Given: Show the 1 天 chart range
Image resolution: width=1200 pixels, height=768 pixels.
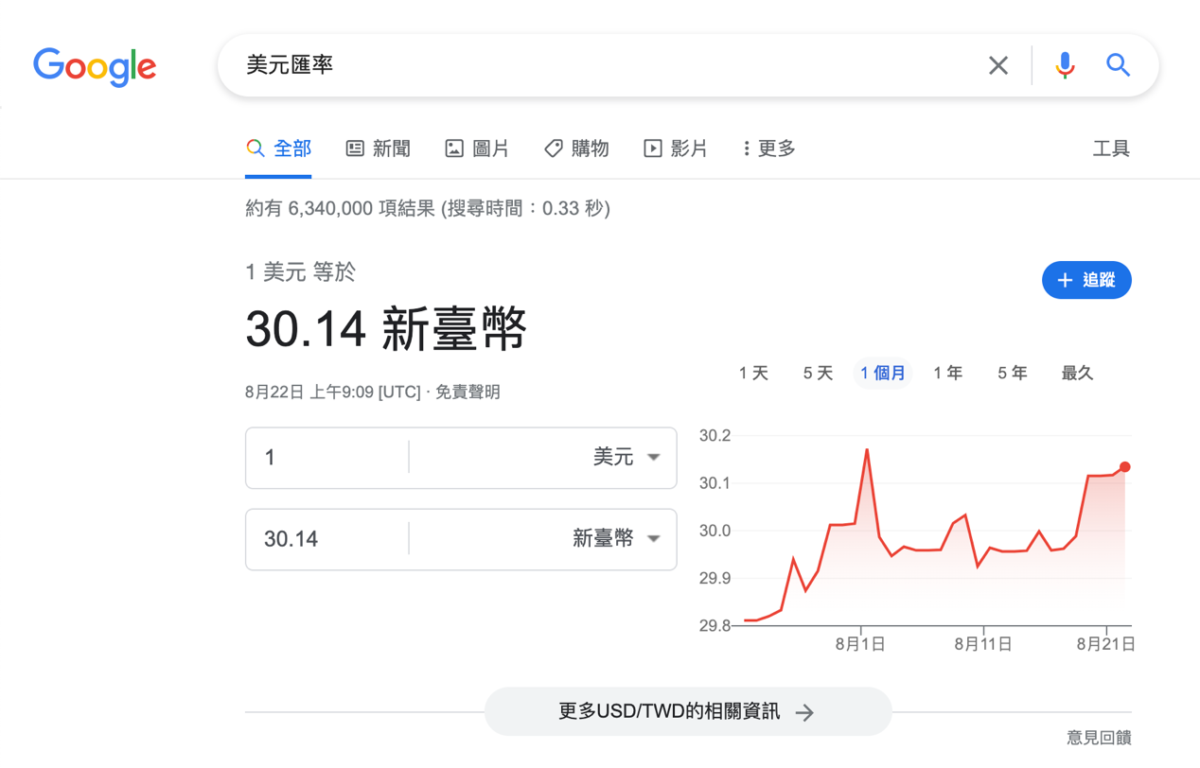Looking at the screenshot, I should click(754, 373).
